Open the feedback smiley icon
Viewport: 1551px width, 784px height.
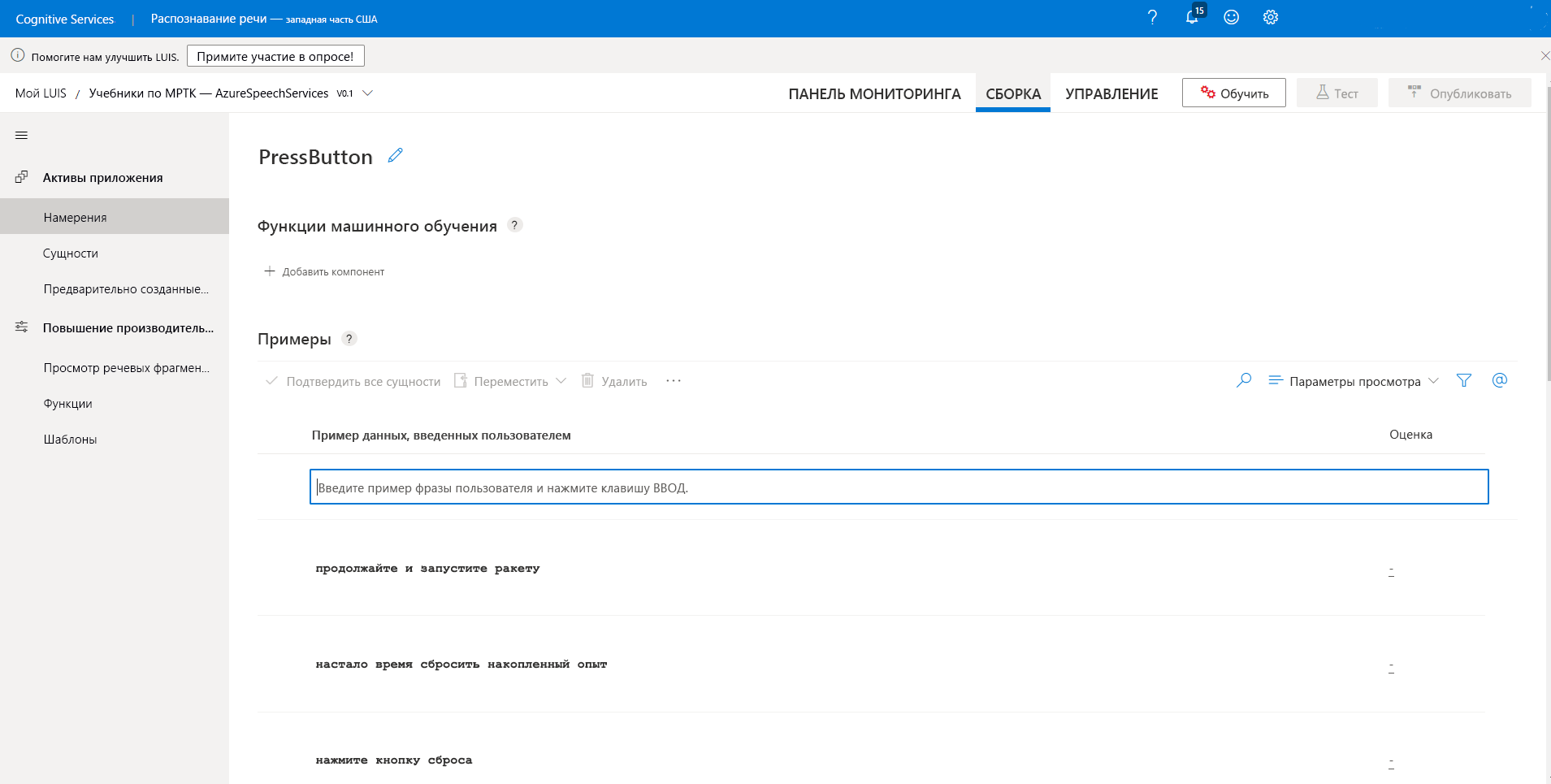(1230, 17)
